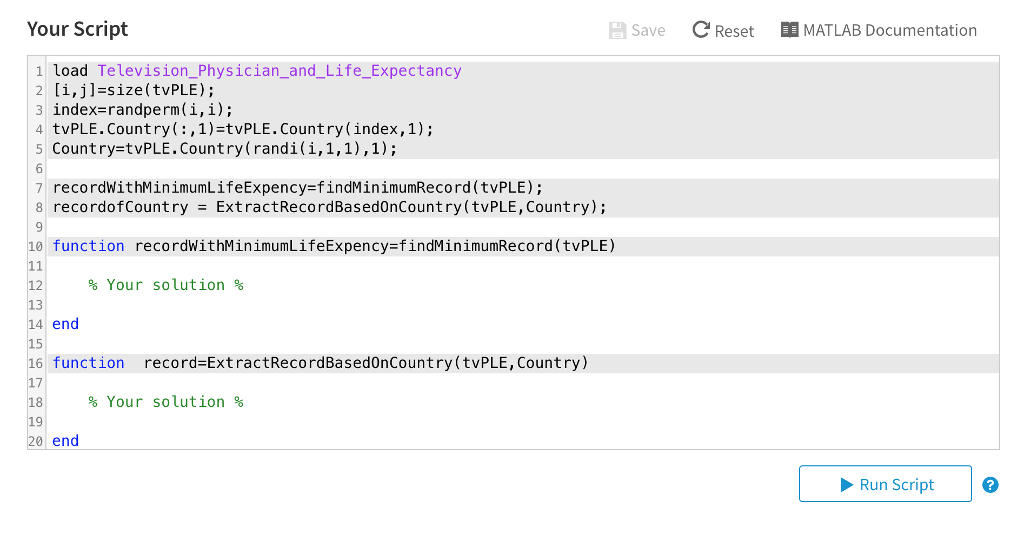
Task: Click the 'end' keyword on line 14
Action: [x=65, y=325]
